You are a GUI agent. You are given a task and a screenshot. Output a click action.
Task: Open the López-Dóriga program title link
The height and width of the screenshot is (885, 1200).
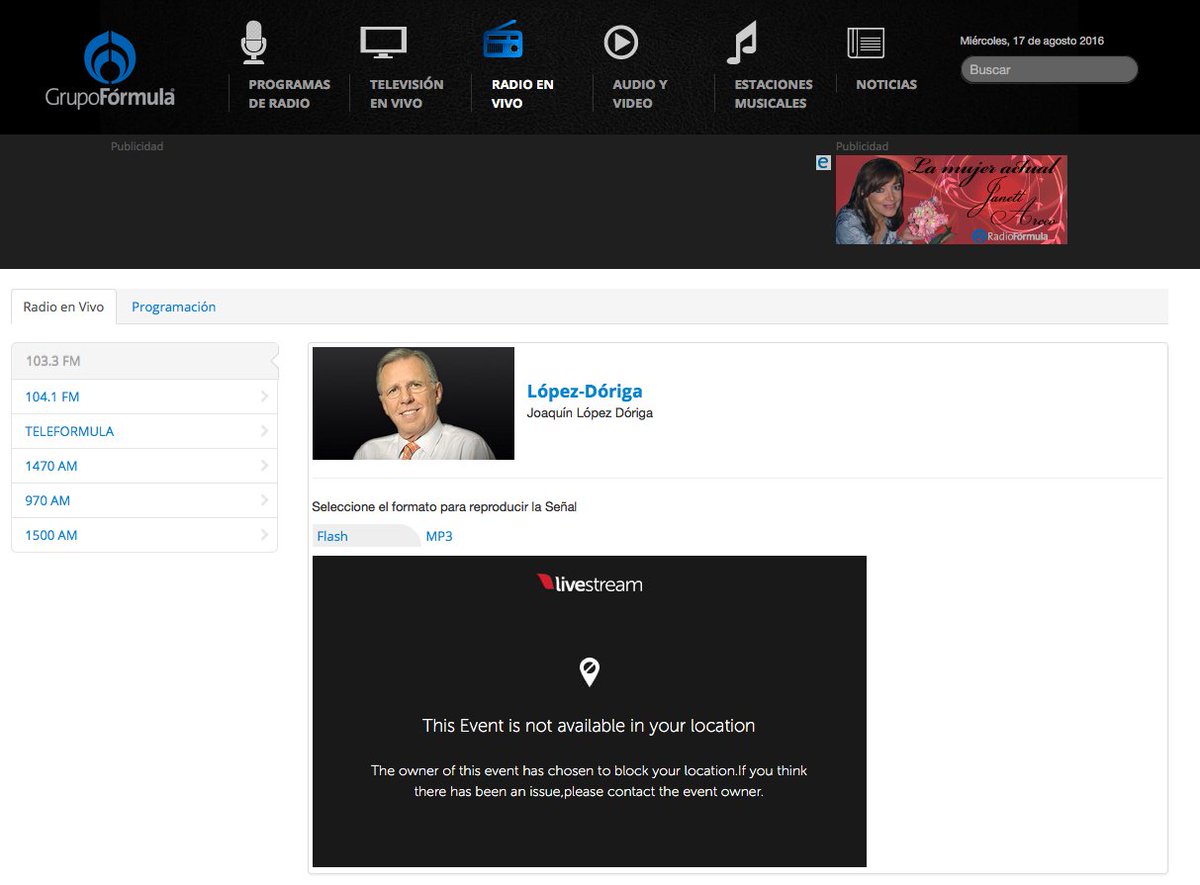[585, 391]
